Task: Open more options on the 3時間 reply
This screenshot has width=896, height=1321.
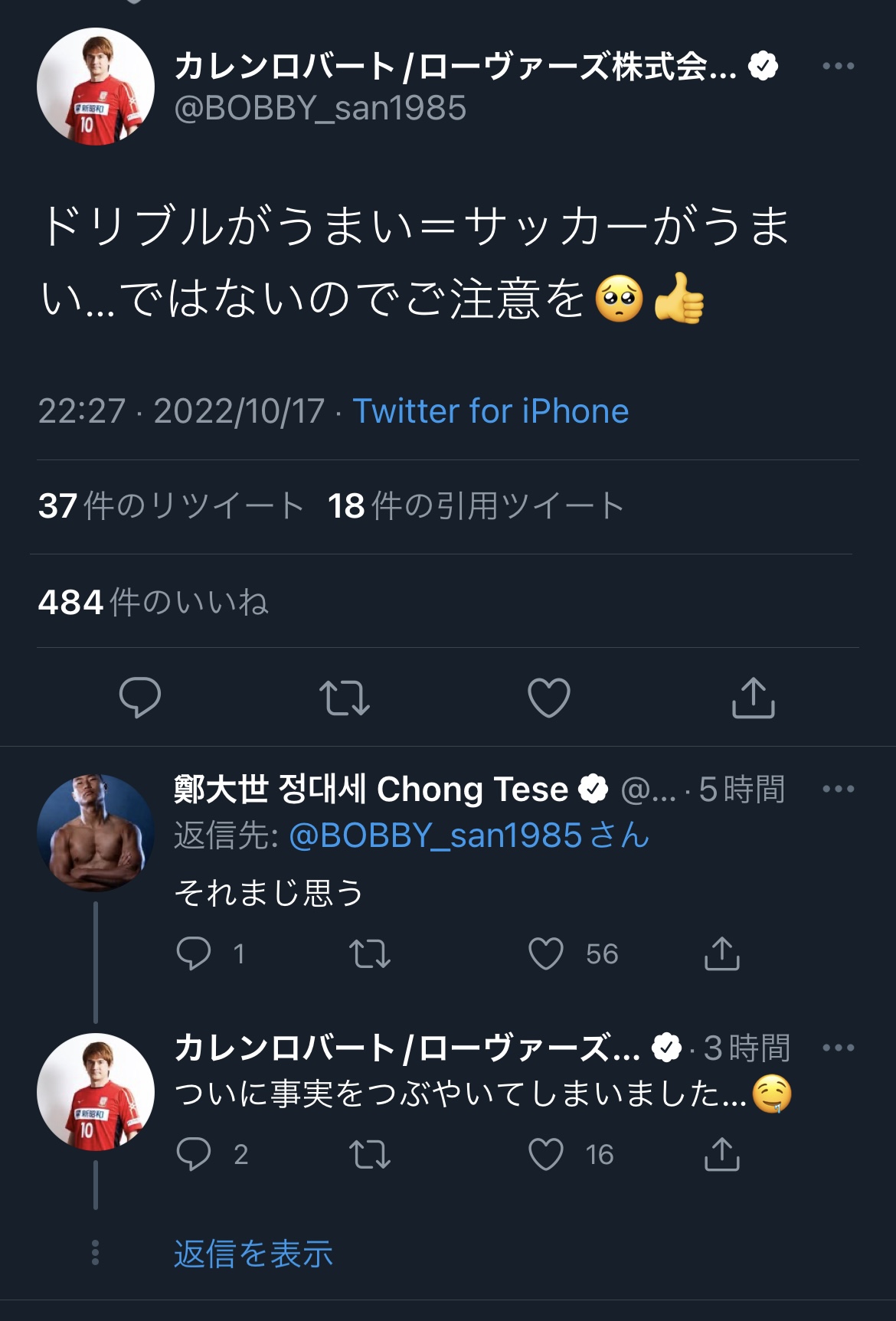Action: [838, 1048]
